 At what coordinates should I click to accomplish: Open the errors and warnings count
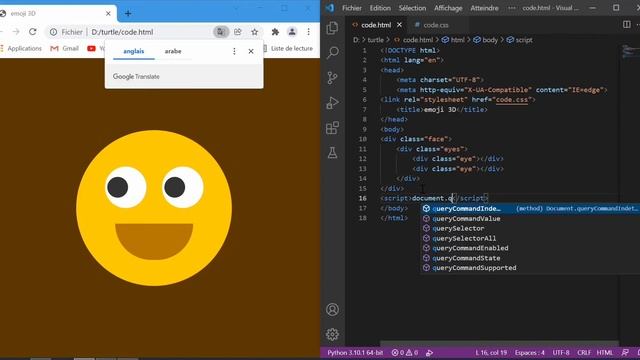pos(405,353)
